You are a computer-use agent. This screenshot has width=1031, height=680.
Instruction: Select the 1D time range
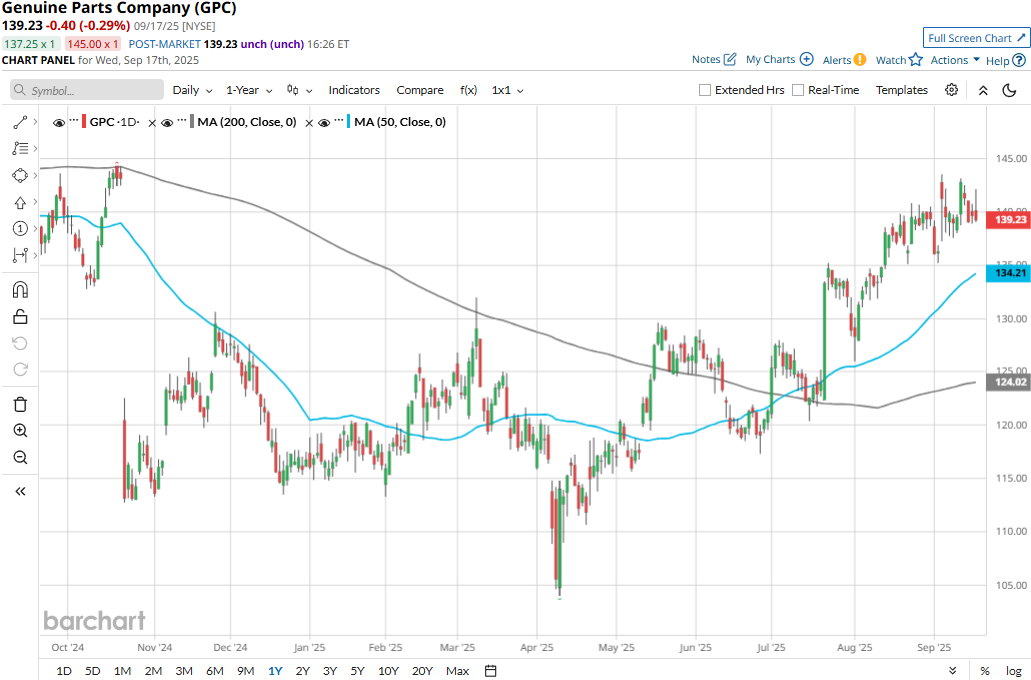[64, 671]
